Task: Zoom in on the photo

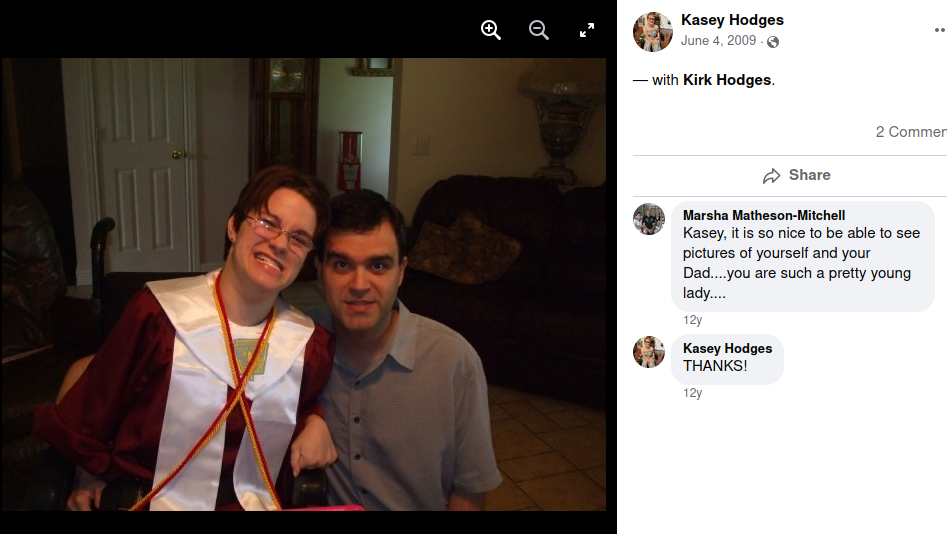Action: 490,30
